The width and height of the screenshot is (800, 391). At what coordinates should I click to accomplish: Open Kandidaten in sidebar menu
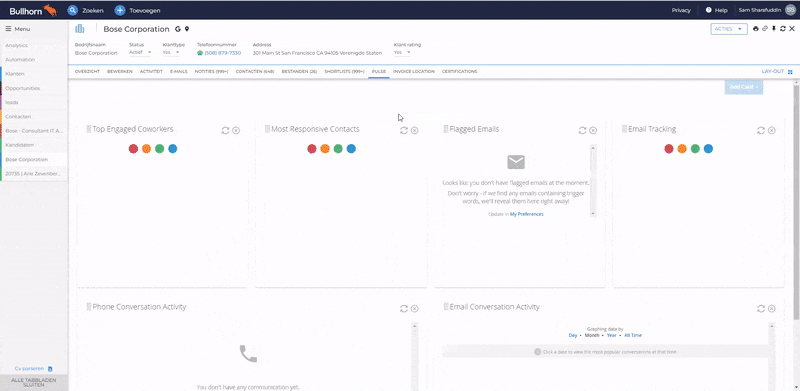coord(34,145)
